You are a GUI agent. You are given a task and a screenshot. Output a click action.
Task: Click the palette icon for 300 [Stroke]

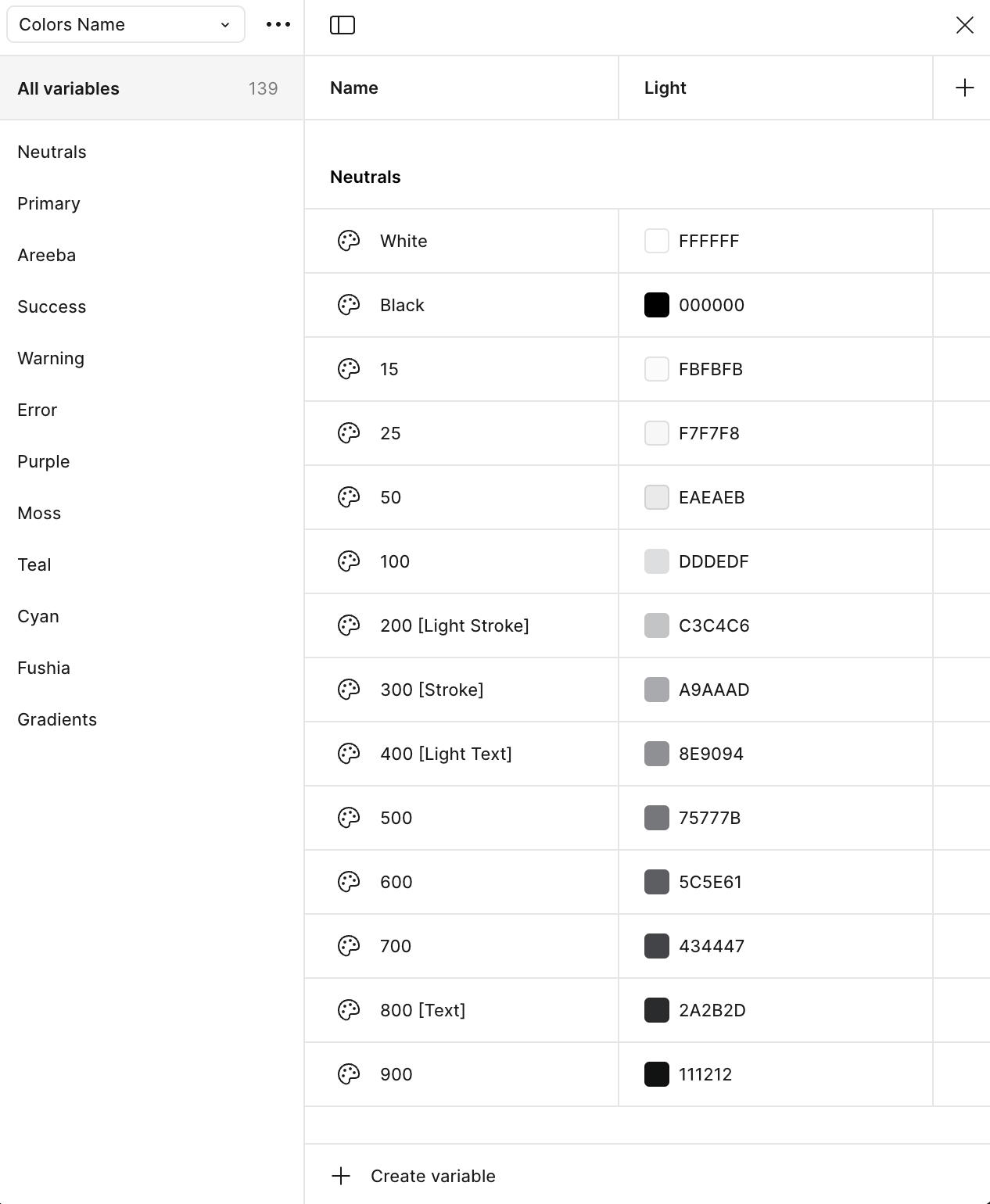349,690
